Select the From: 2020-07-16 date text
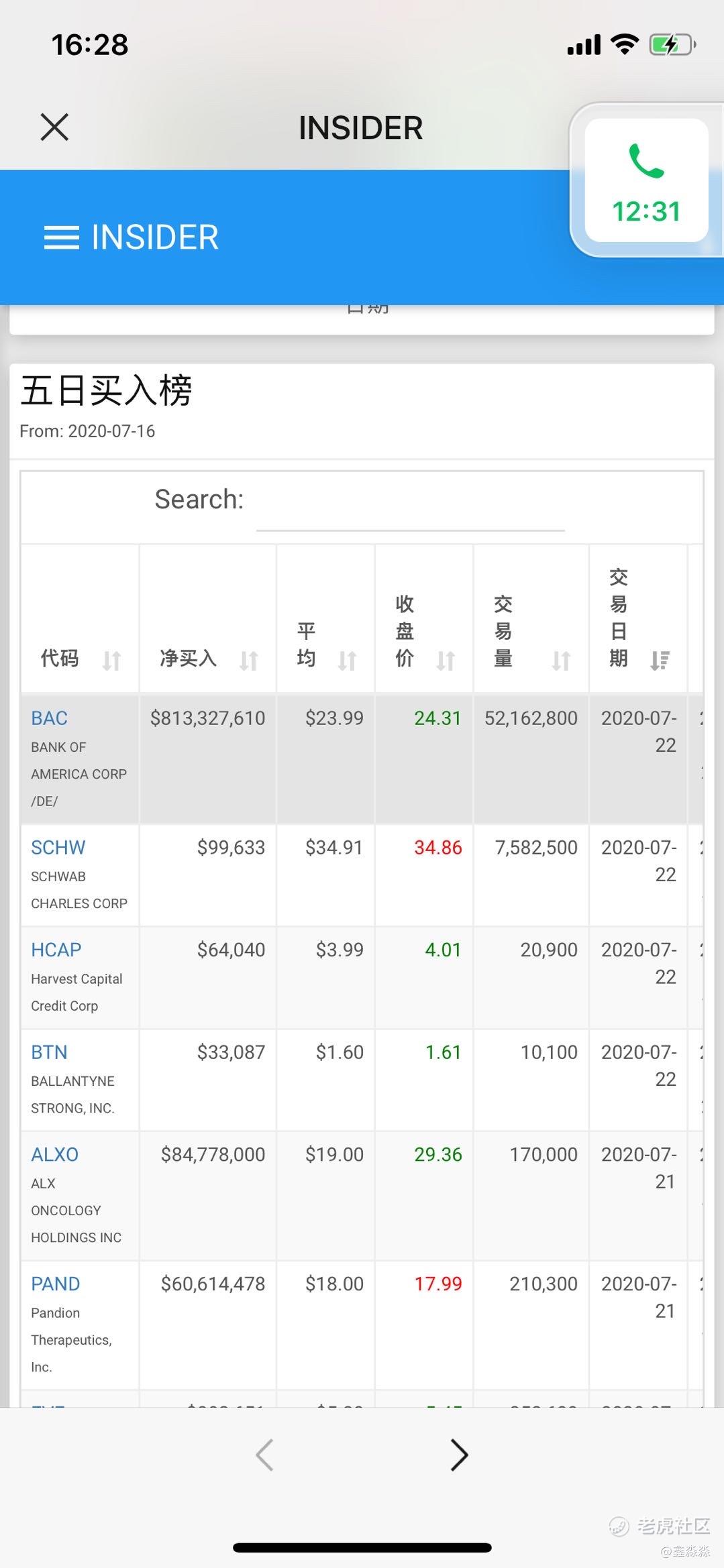This screenshot has width=724, height=1568. pos(87,431)
